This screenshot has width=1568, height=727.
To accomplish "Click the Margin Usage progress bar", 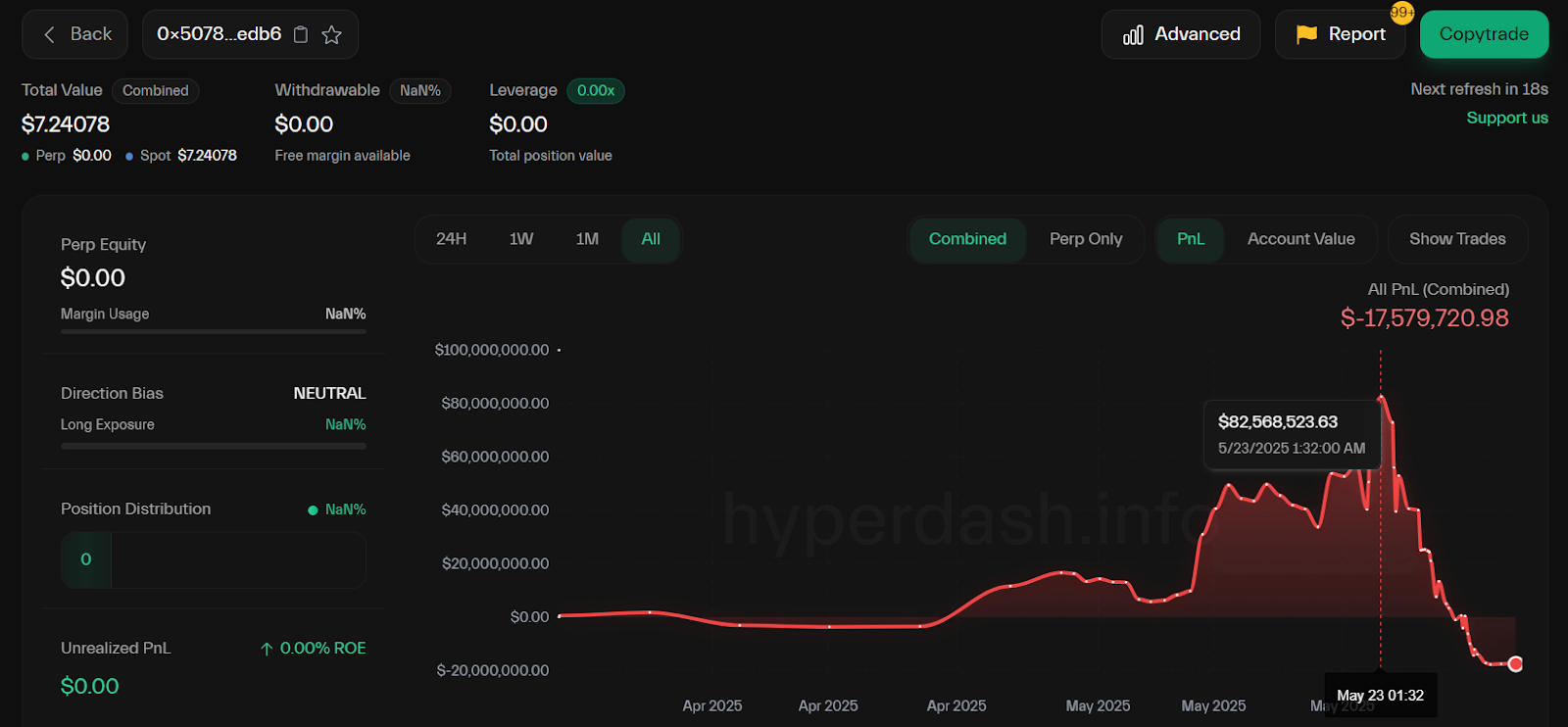I will (213, 331).
